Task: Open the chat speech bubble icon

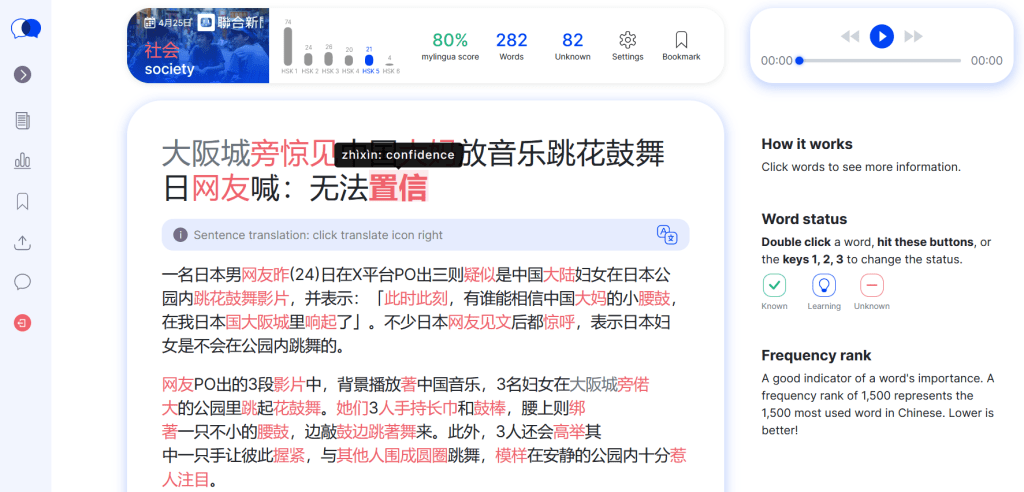Action: coord(22,282)
